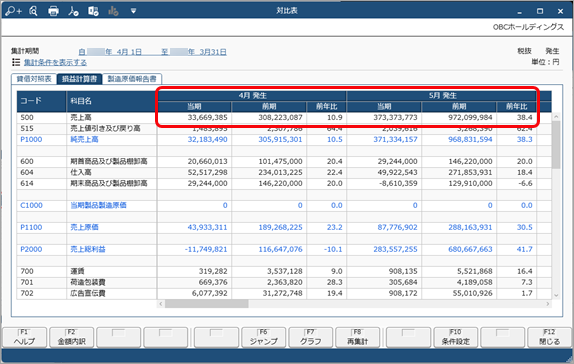574x364 pixels.
Task: Select the 期末商品及び製品棚卸高 row
Action: click(109, 183)
